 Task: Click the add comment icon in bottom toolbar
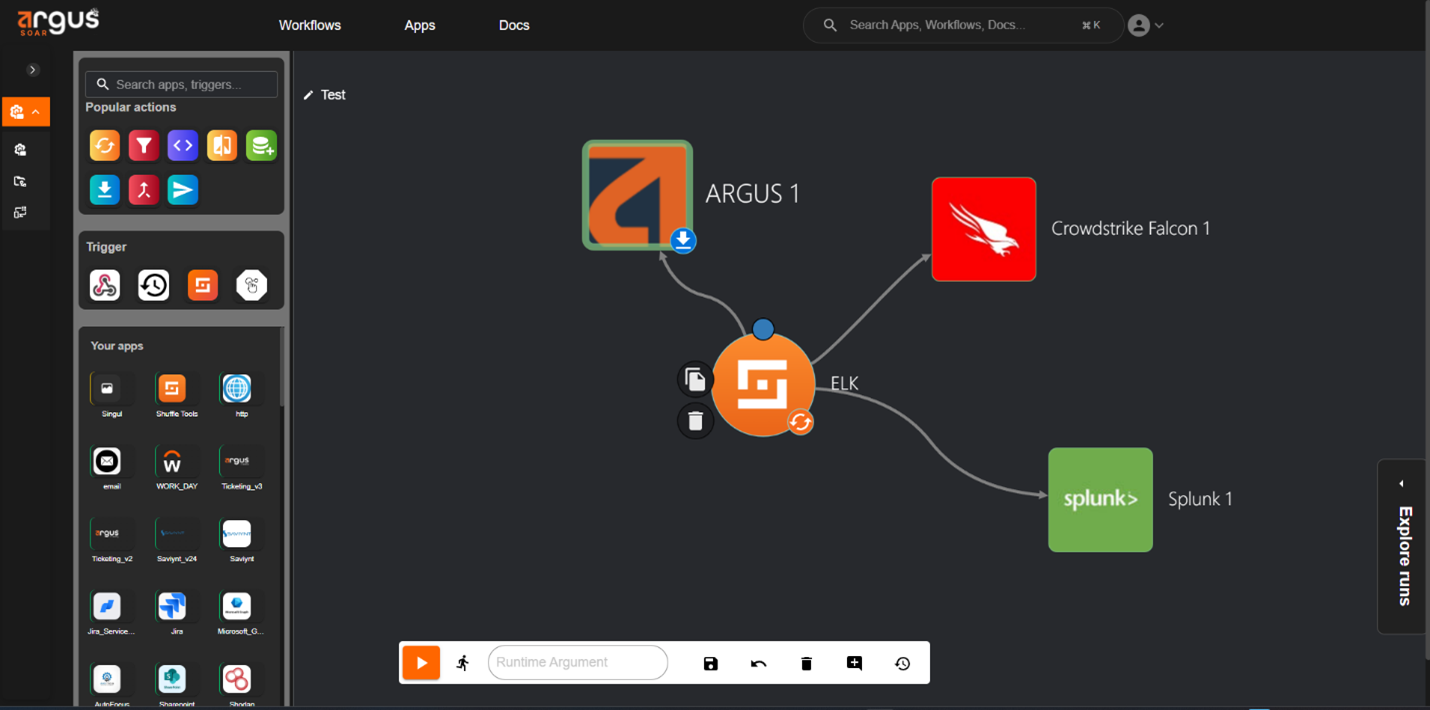854,663
